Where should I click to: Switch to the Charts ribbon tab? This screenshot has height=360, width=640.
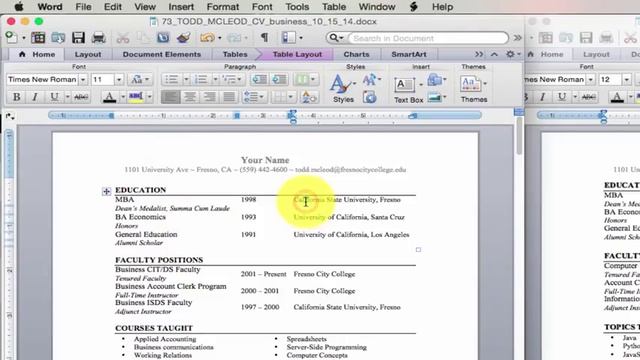click(356, 54)
